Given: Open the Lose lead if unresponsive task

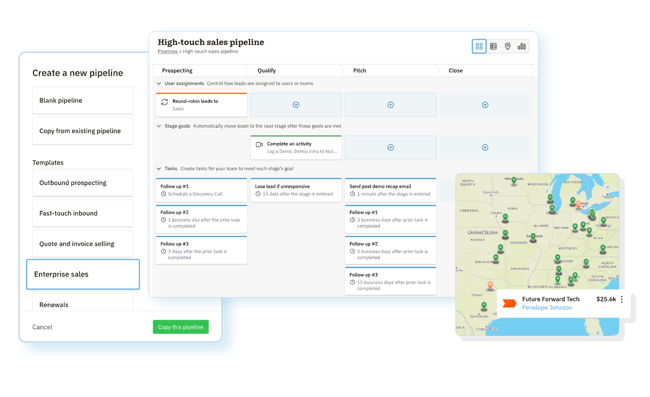Looking at the screenshot, I should pos(296,190).
